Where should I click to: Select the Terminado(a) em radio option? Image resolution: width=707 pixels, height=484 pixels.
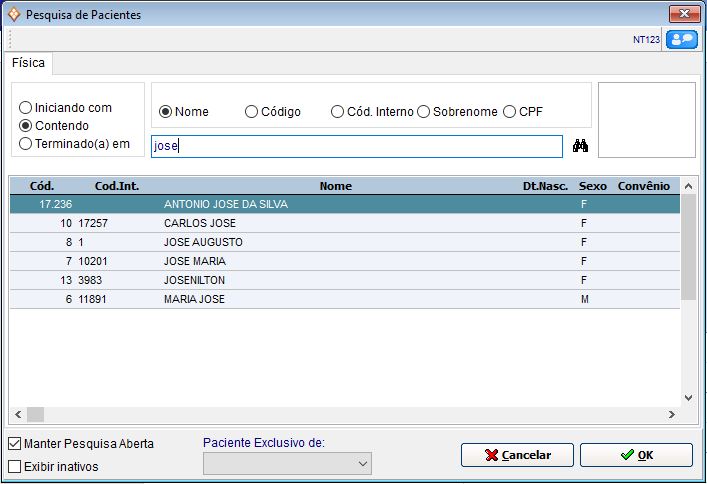[26, 144]
